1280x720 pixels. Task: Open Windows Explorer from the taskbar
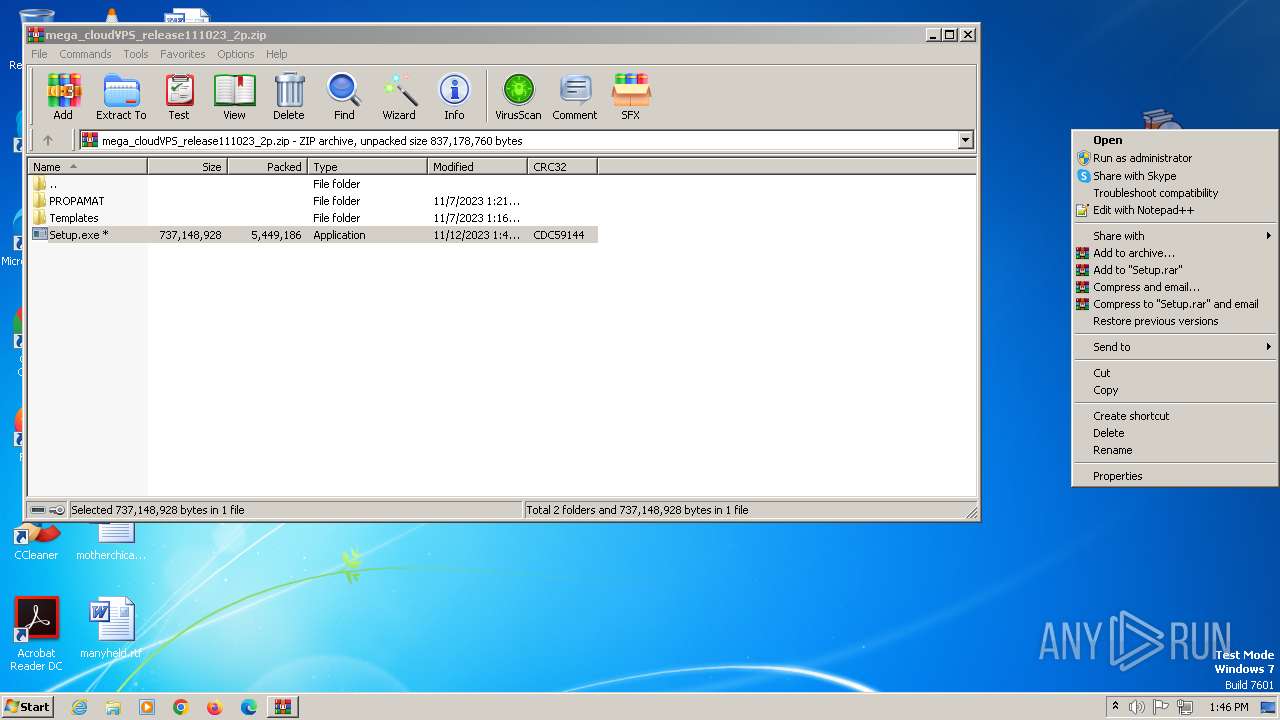(113, 707)
